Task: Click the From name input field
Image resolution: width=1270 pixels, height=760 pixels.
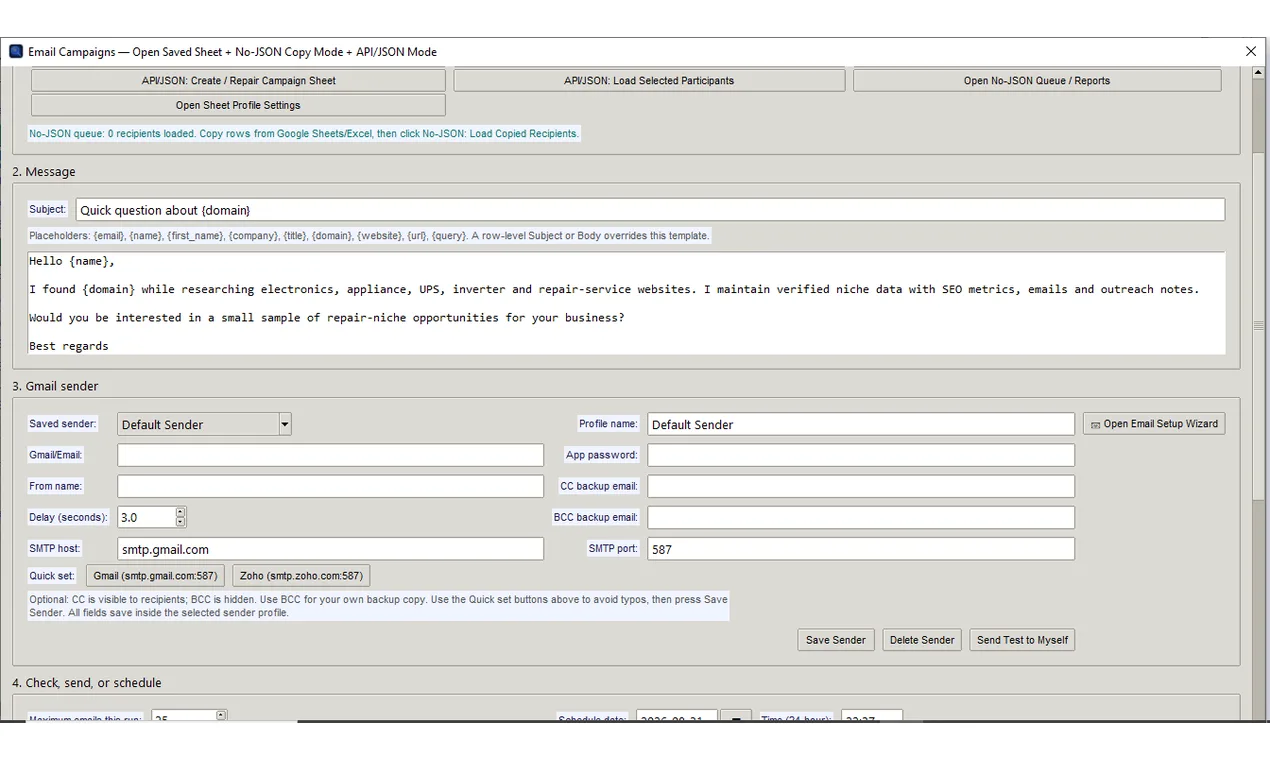Action: [330, 486]
